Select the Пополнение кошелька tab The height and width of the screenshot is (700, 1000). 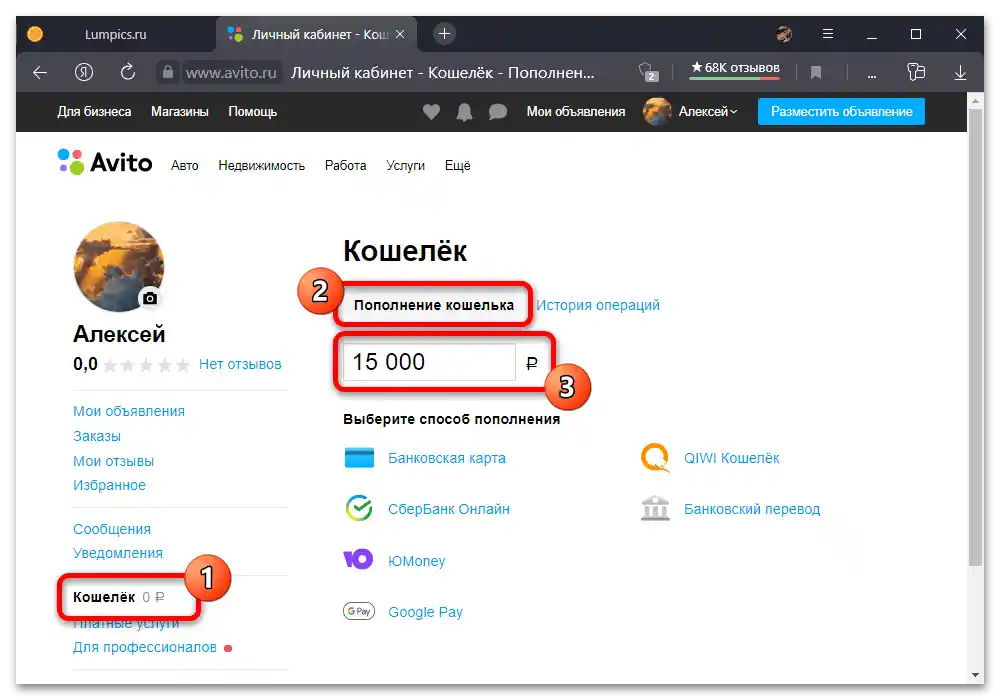pyautogui.click(x=434, y=305)
